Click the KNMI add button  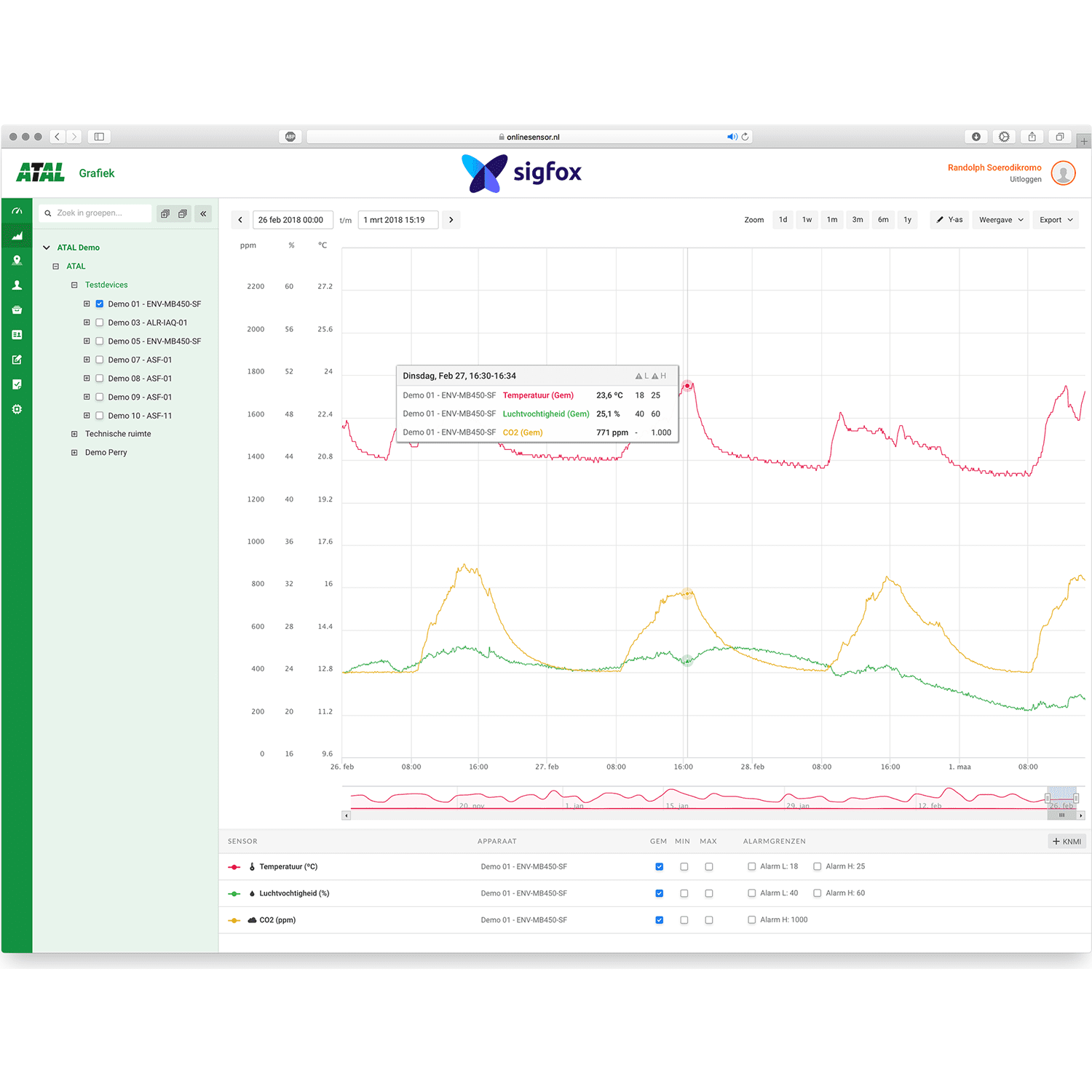coord(1067,842)
